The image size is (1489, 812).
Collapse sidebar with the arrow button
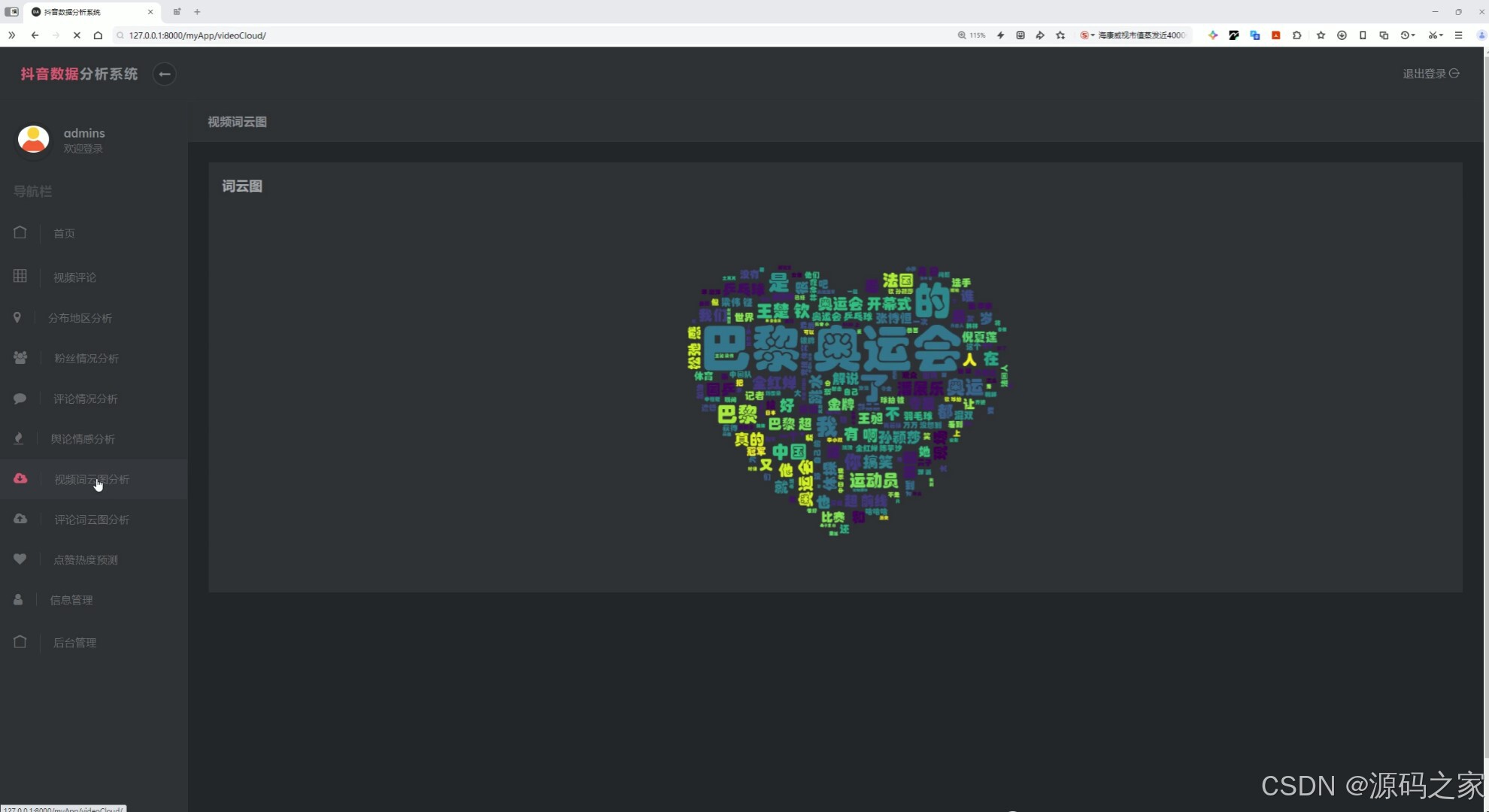point(164,74)
